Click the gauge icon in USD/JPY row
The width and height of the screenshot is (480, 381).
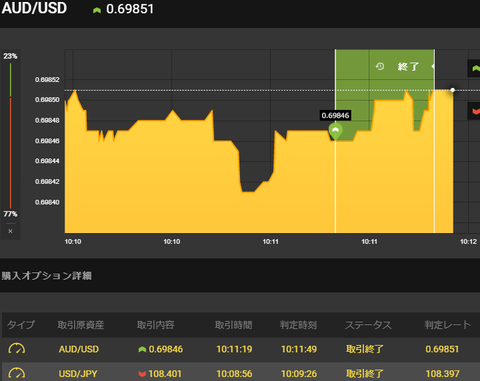[x=17, y=373]
